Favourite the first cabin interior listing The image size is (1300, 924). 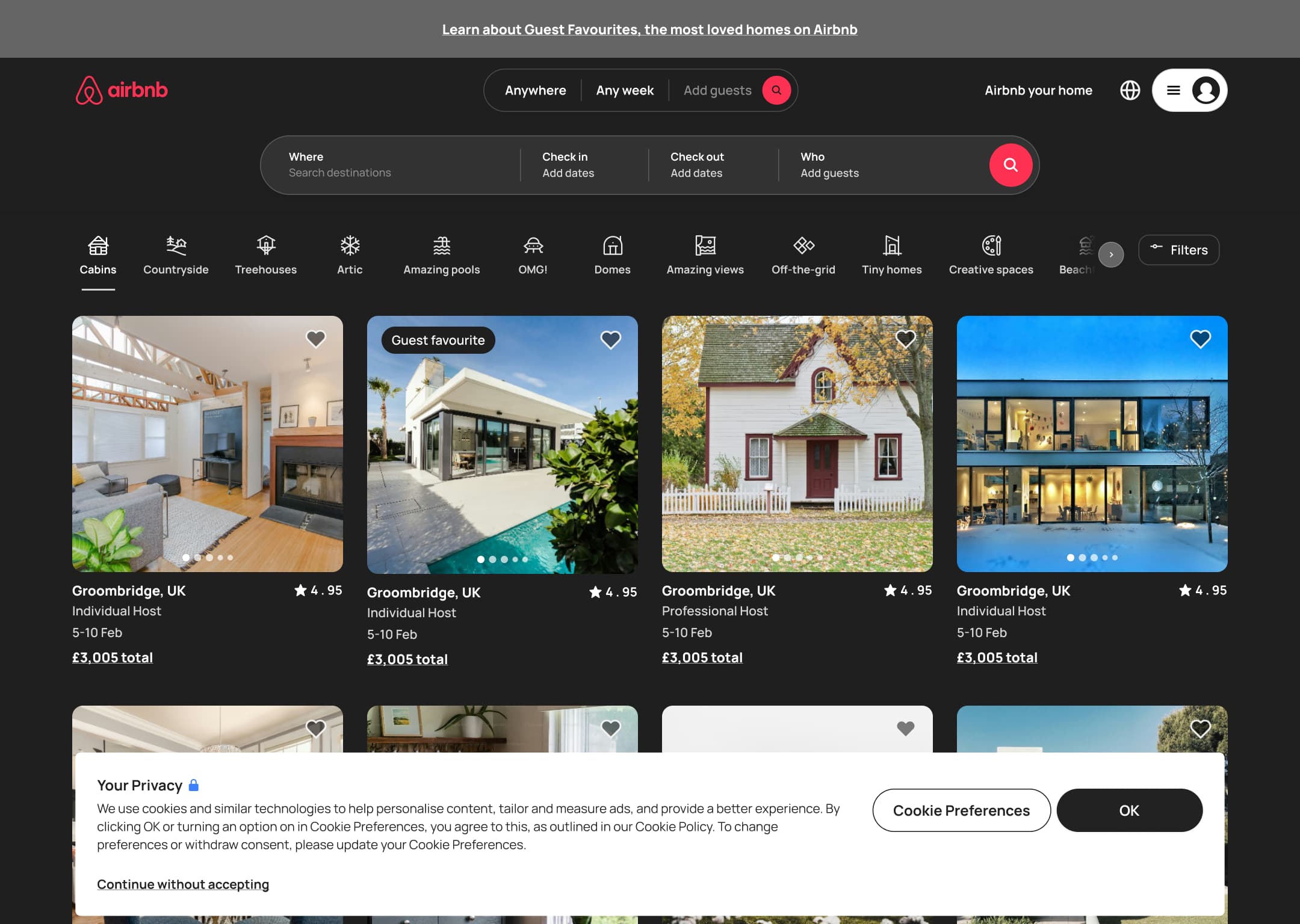[315, 339]
